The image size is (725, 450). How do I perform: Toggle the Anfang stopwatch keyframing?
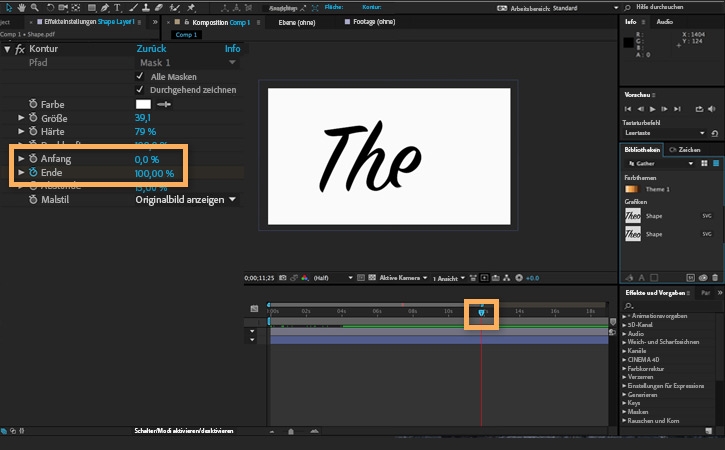[33, 158]
